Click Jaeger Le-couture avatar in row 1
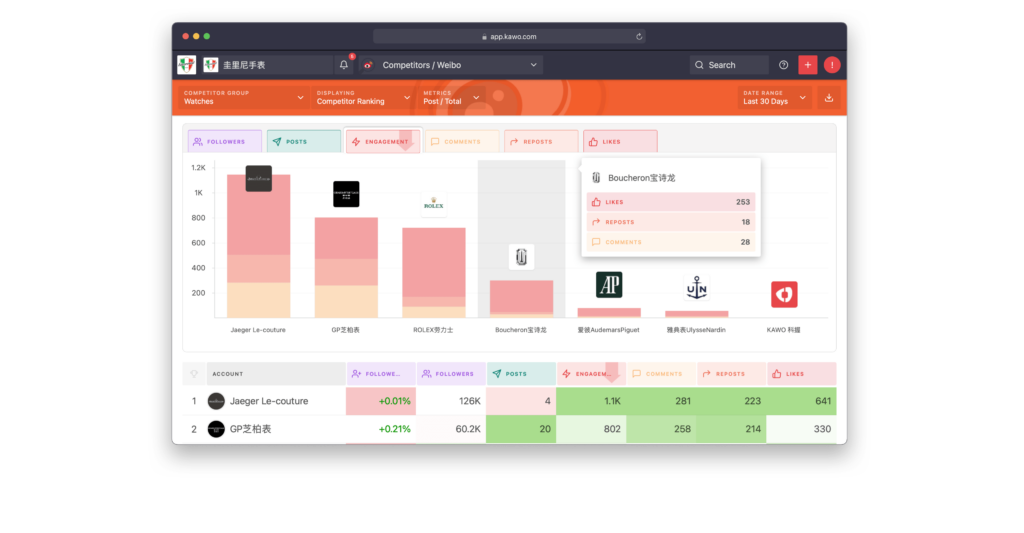The height and width of the screenshot is (533, 1024). pyautogui.click(x=216, y=401)
